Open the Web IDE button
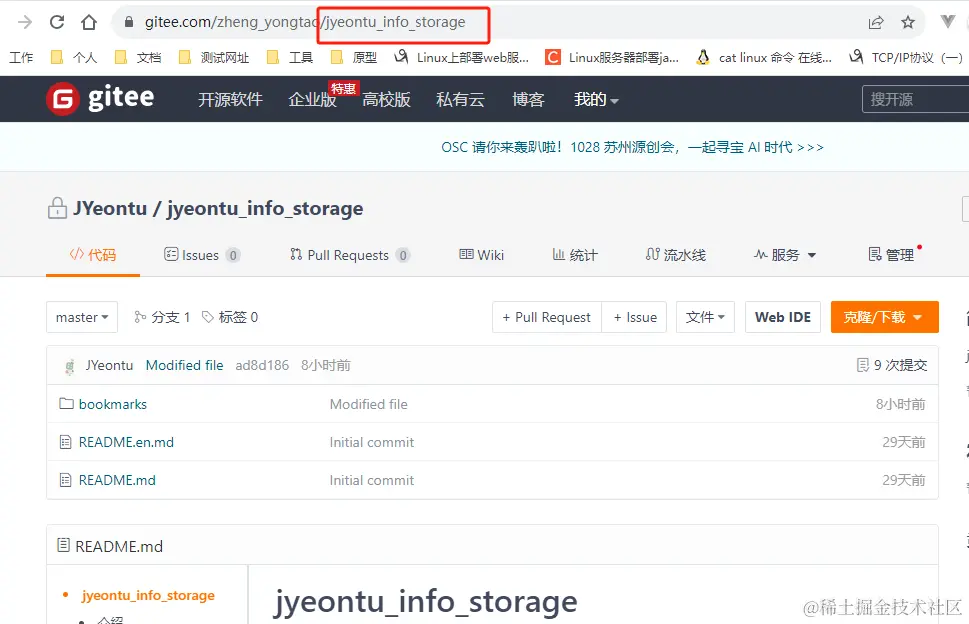Image resolution: width=969 pixels, height=624 pixels. pyautogui.click(x=782, y=317)
